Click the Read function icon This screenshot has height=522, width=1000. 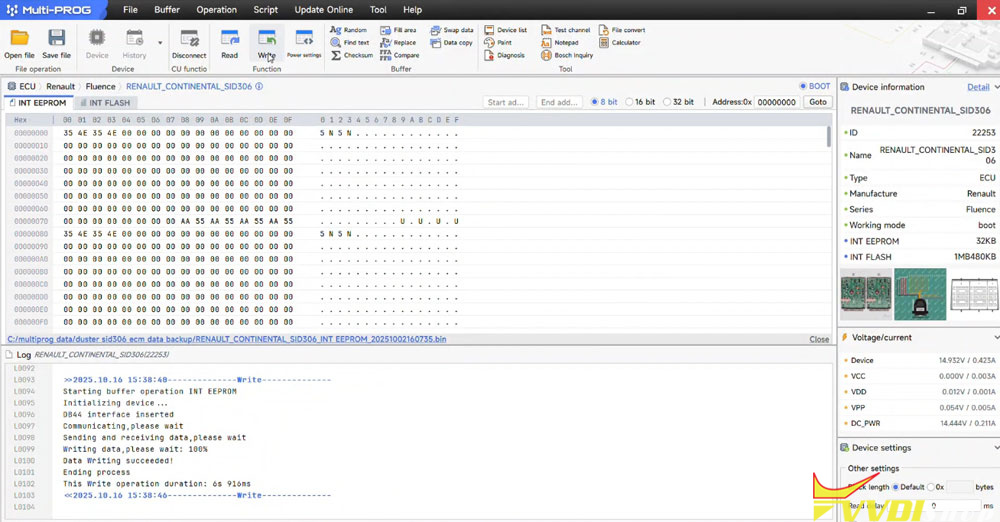pos(229,41)
